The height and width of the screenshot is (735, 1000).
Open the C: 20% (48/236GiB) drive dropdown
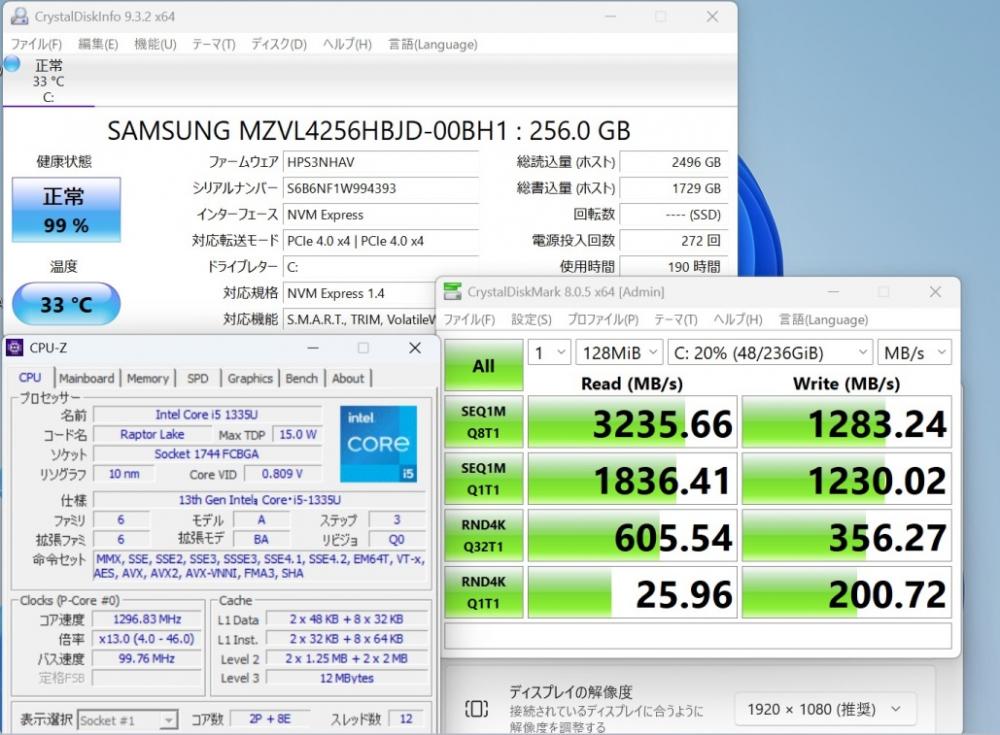click(x=770, y=352)
